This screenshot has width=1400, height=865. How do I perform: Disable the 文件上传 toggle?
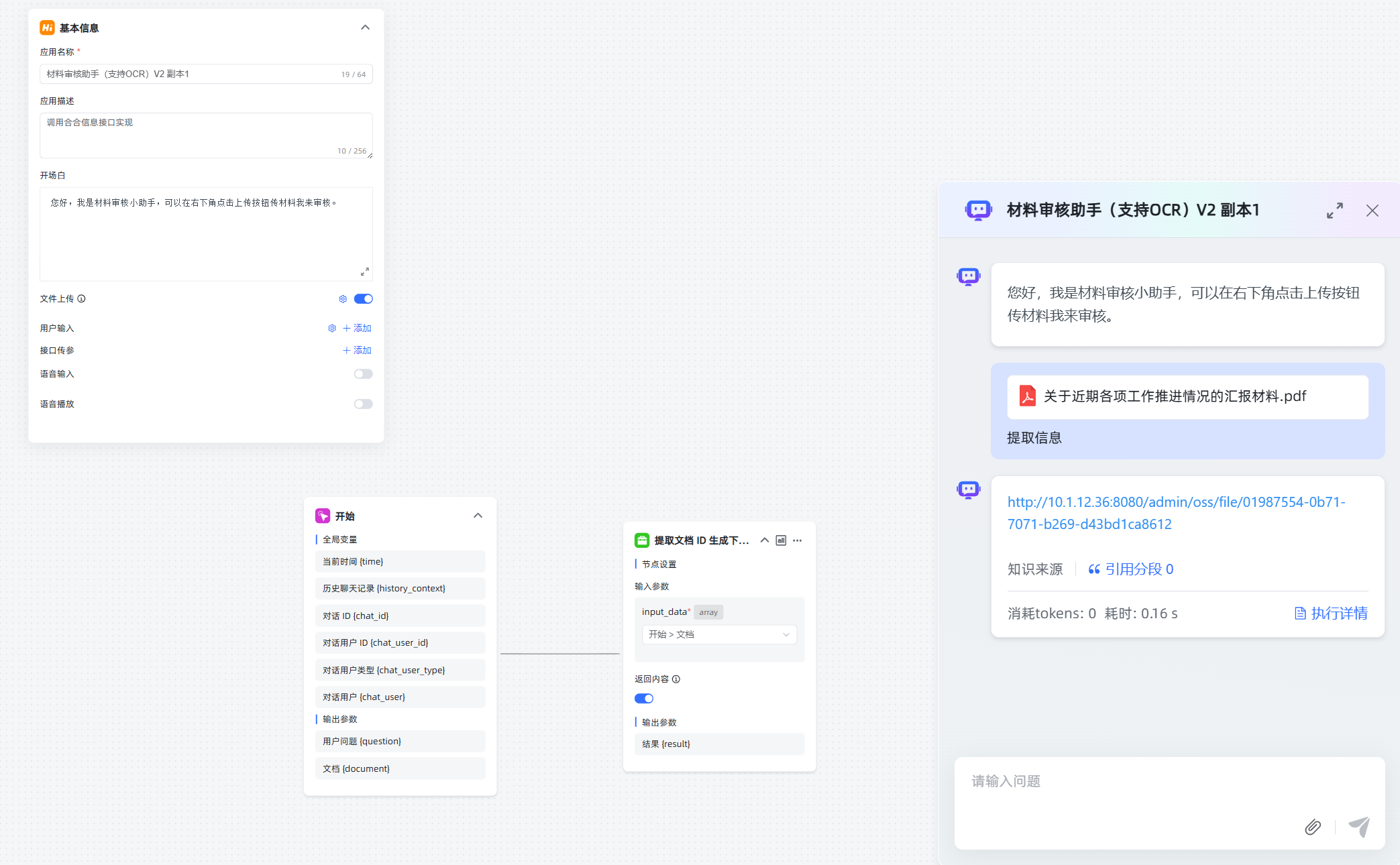(x=364, y=299)
